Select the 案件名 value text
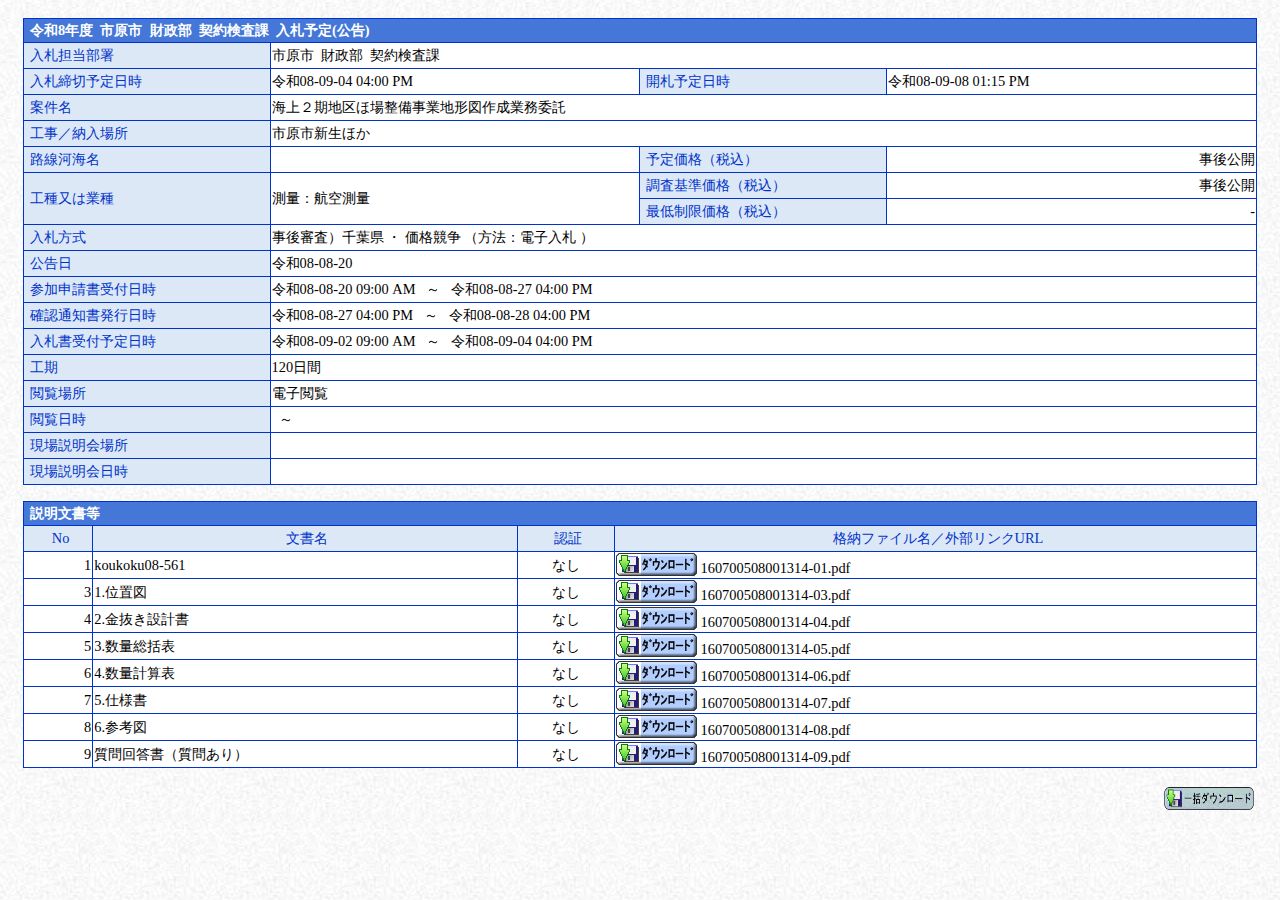 click(x=418, y=107)
